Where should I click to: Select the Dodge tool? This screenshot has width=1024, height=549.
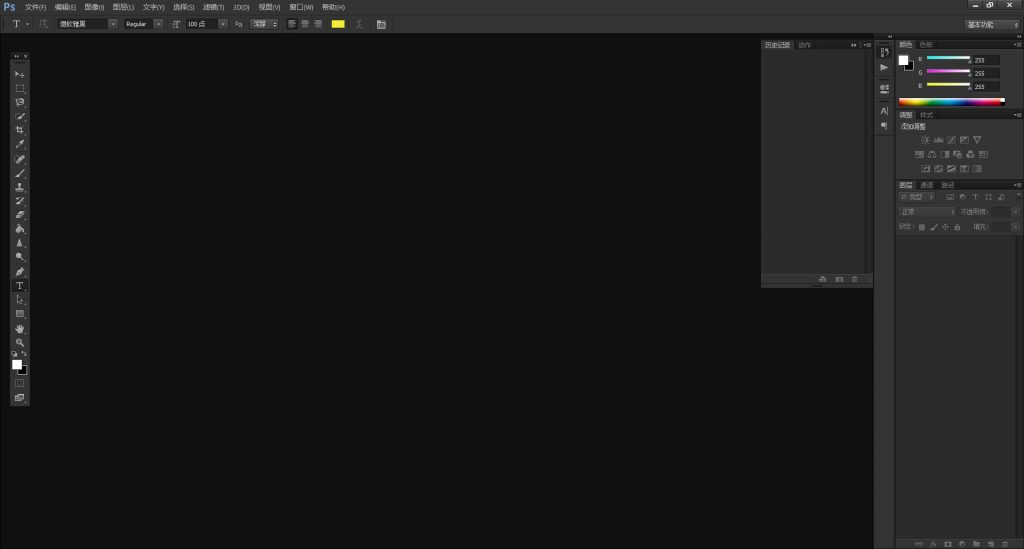point(20,257)
